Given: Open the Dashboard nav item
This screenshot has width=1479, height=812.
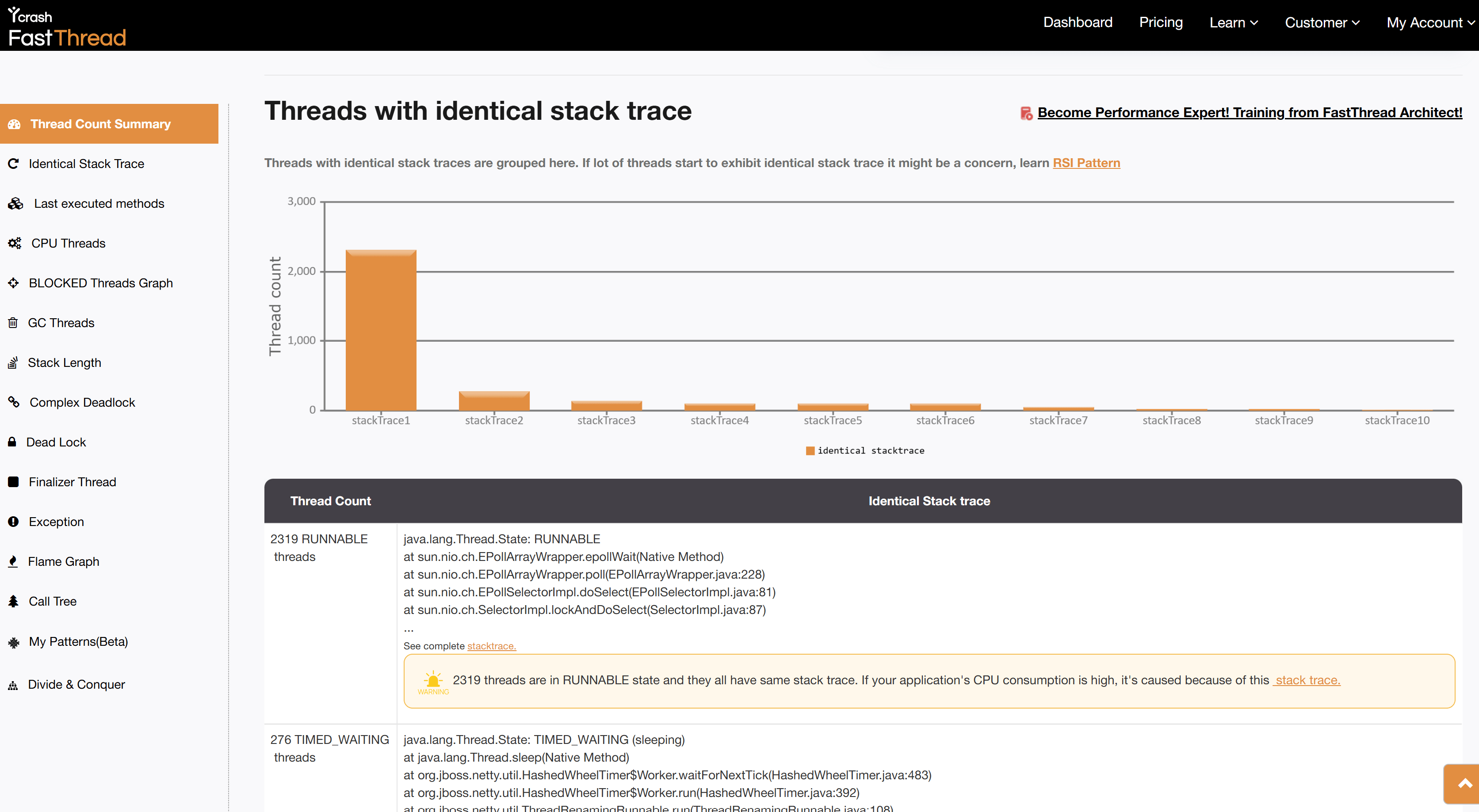Looking at the screenshot, I should pyautogui.click(x=1078, y=23).
